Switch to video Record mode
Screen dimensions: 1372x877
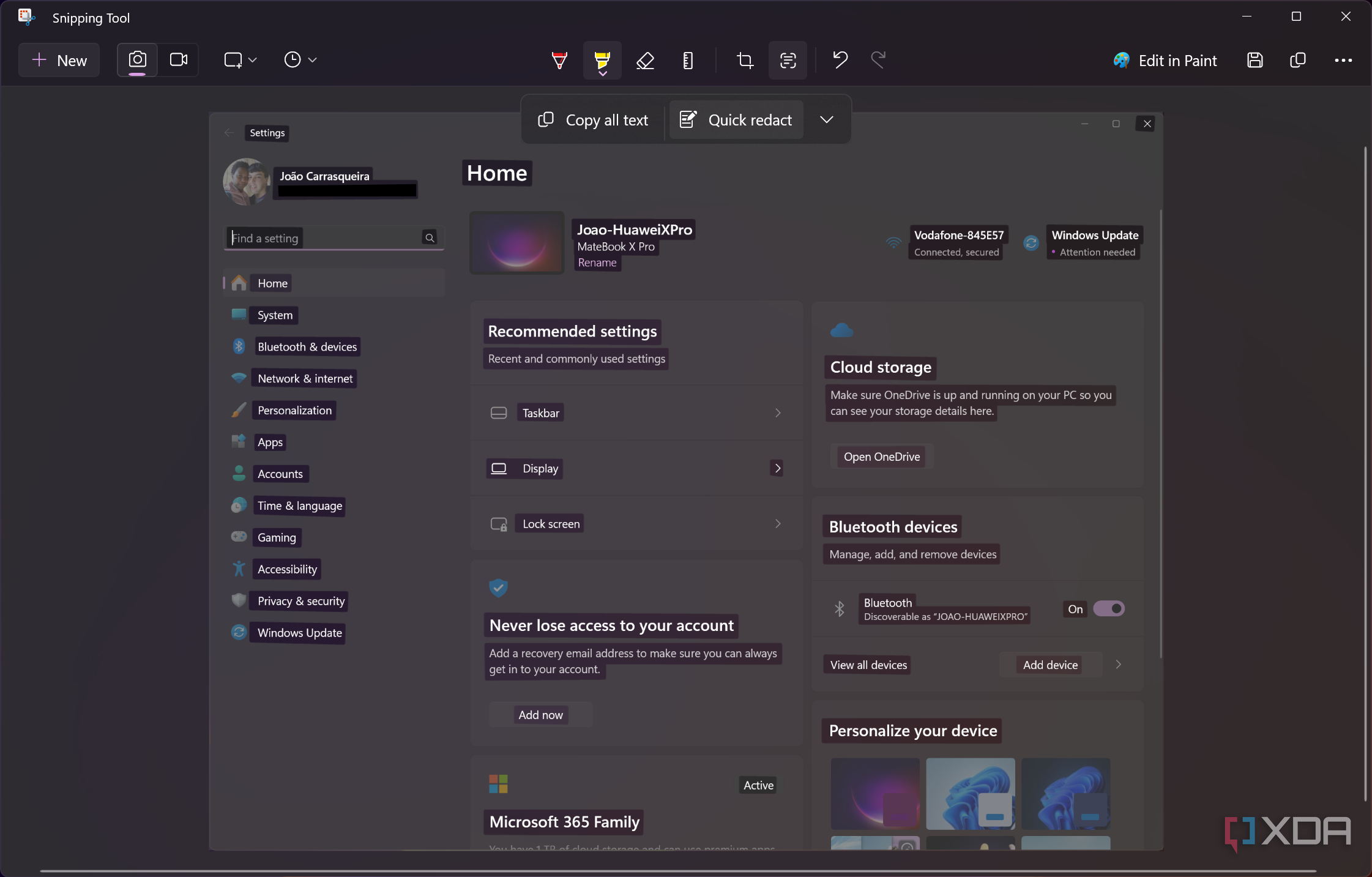point(179,60)
